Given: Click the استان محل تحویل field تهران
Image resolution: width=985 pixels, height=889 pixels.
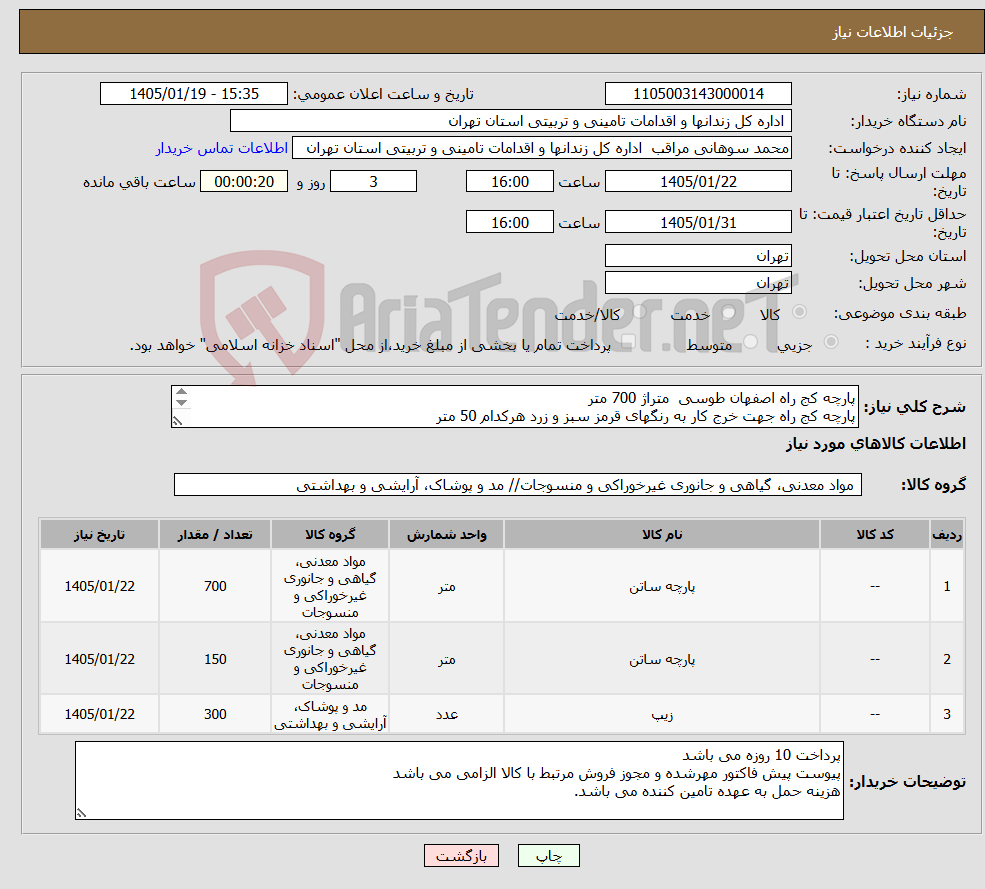Looking at the screenshot, I should click(698, 256).
